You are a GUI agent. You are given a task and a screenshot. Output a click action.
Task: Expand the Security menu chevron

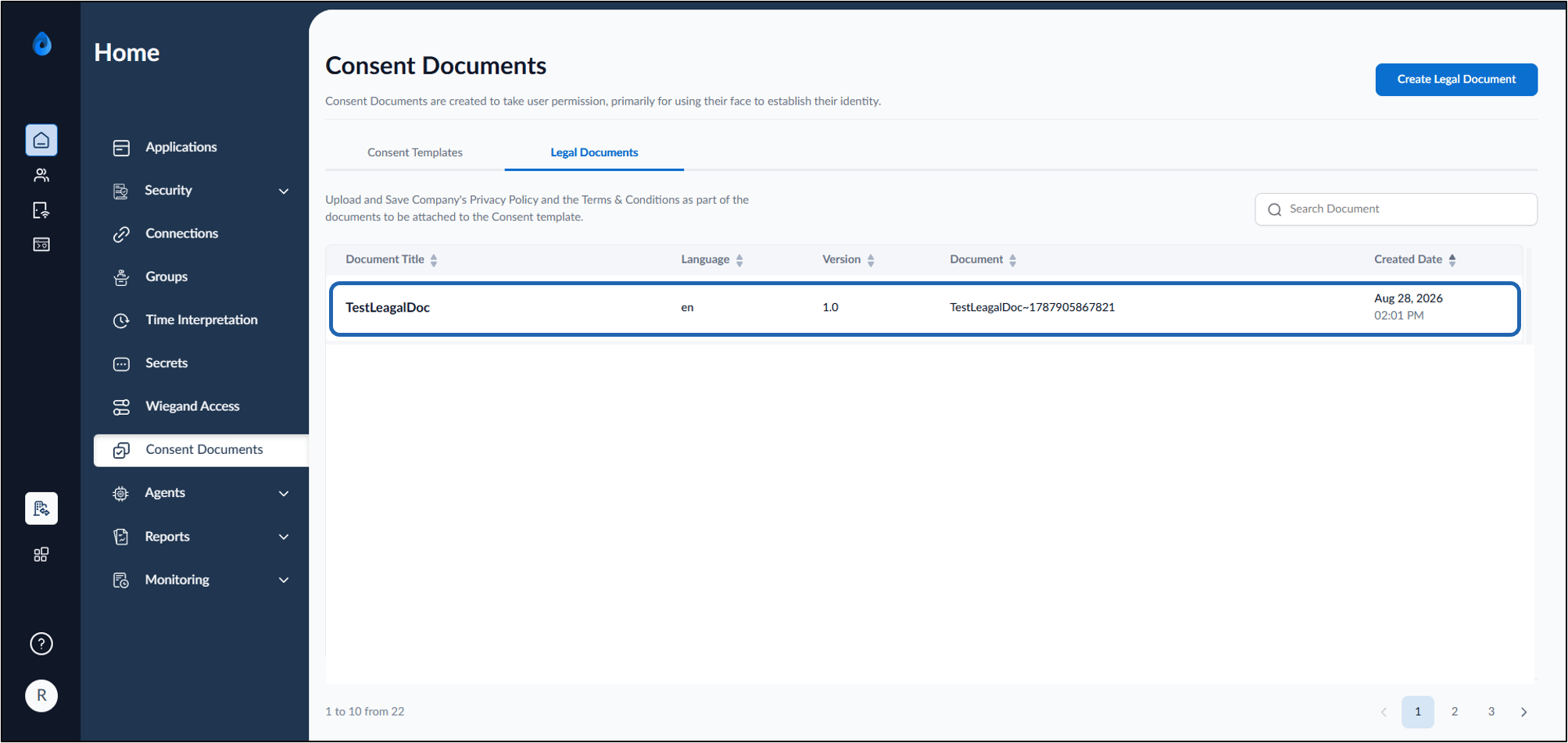click(284, 191)
